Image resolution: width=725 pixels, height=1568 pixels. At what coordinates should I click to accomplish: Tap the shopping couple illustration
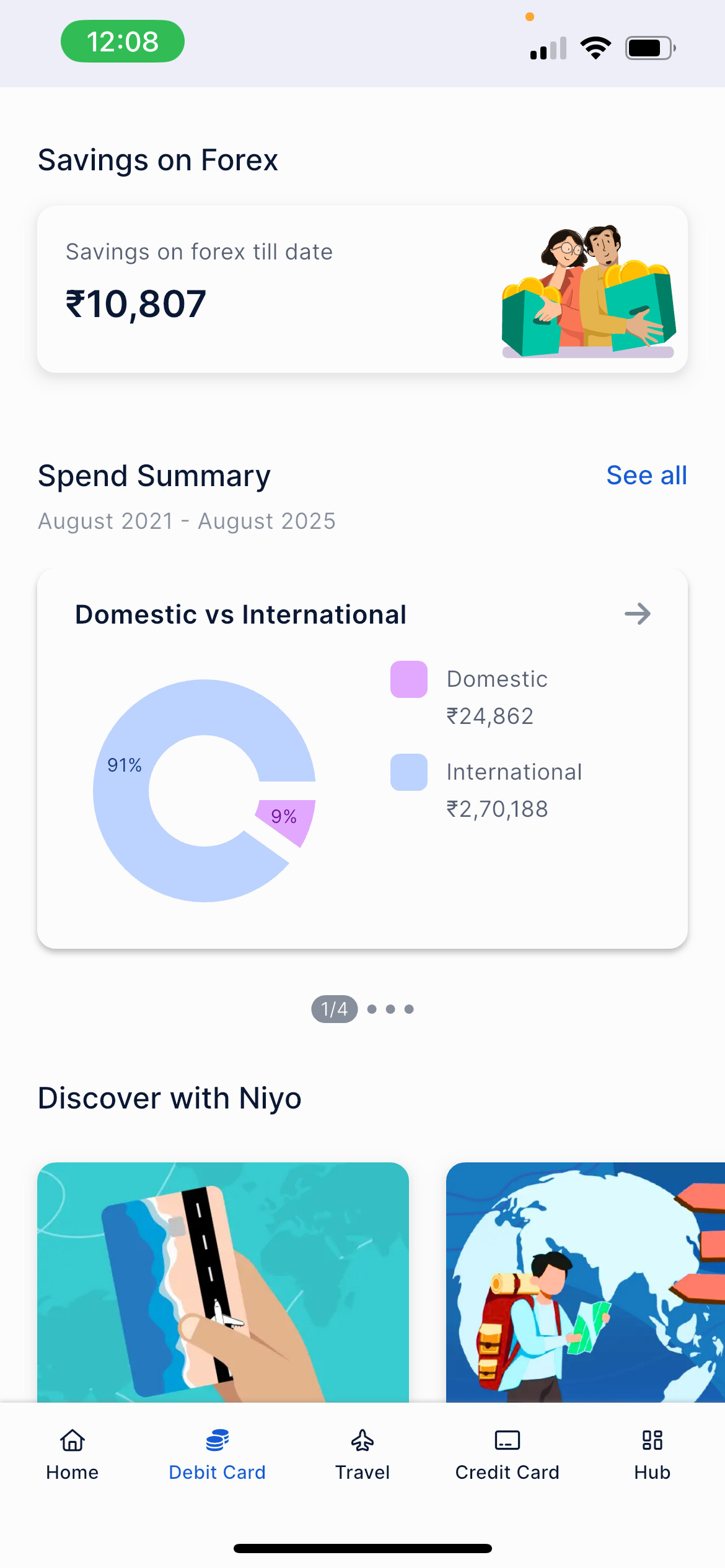587,291
